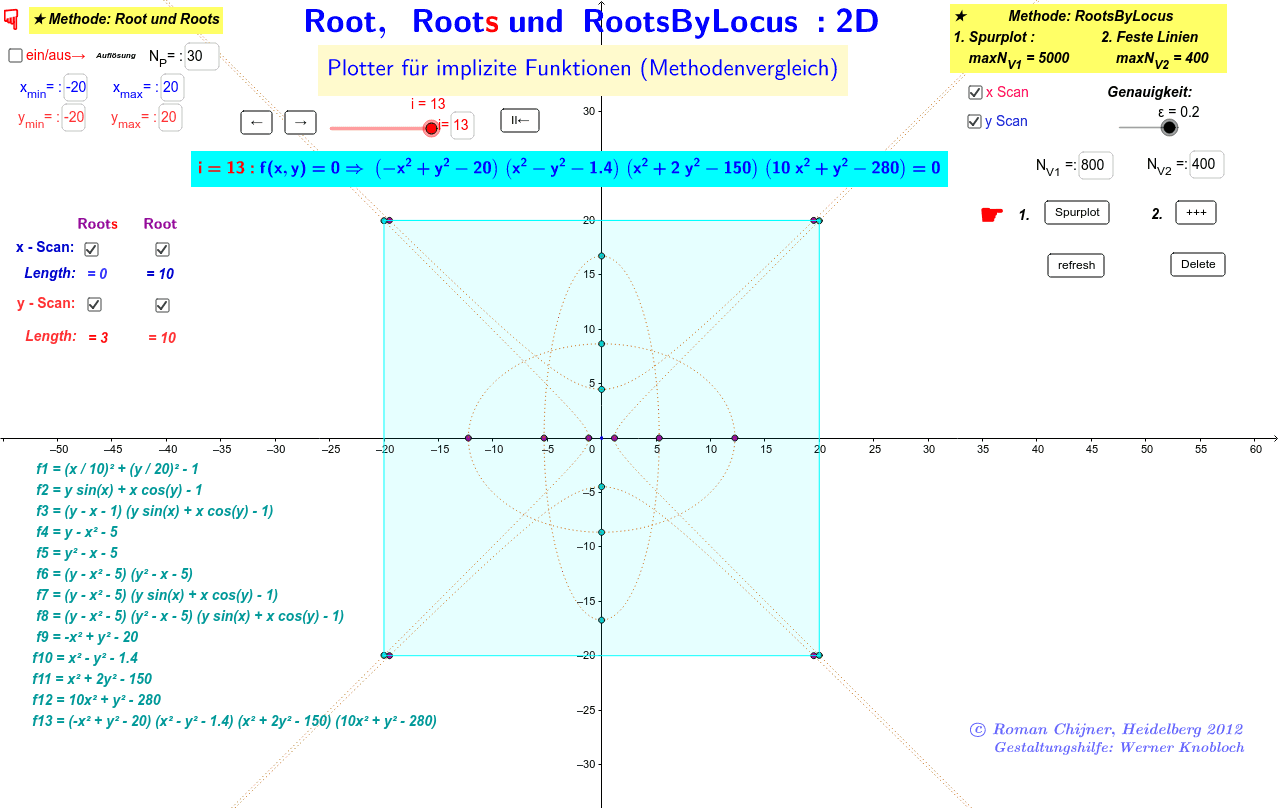Click the teal point at y = 17 on the y-axis
The image size is (1280, 810).
coord(601,256)
